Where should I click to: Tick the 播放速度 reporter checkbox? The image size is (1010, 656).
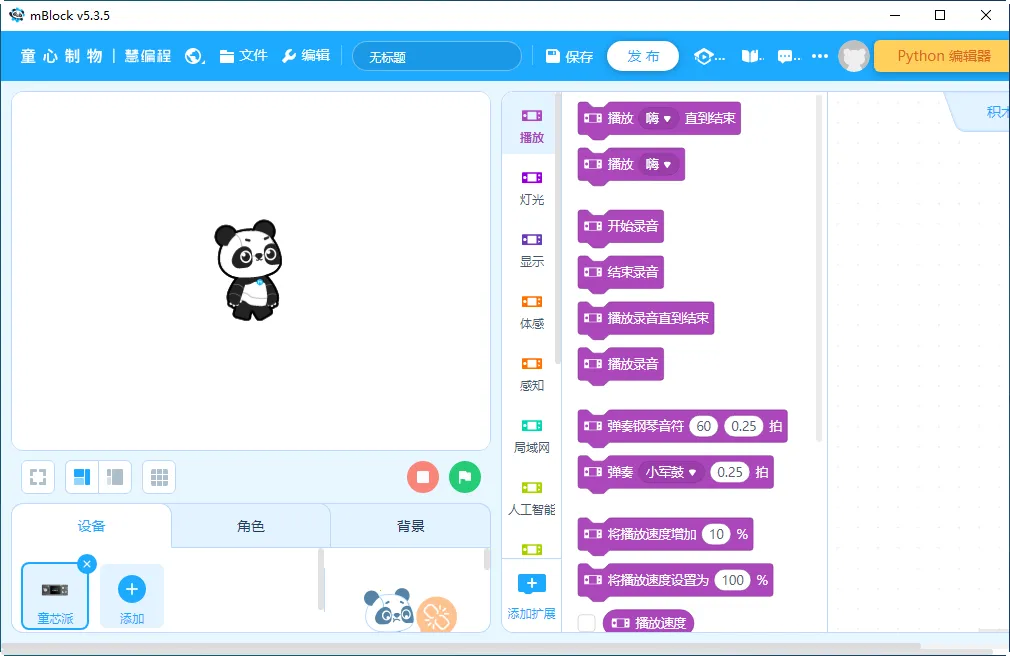point(587,623)
